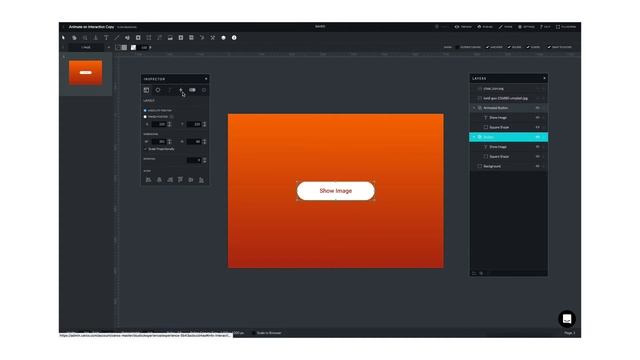Click the rotation stepper arrows
Screen dimensions: 640x360
pyautogui.click(x=204, y=160)
